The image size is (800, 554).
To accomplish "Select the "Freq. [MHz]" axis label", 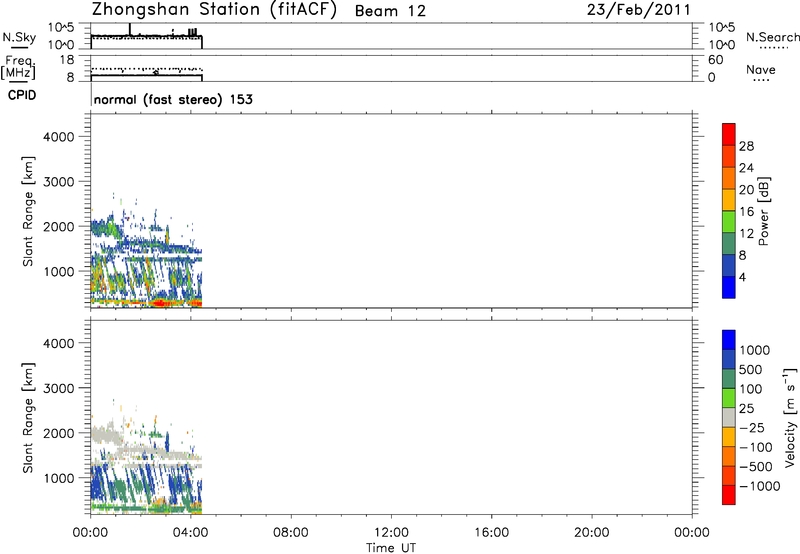I will tap(18, 67).
